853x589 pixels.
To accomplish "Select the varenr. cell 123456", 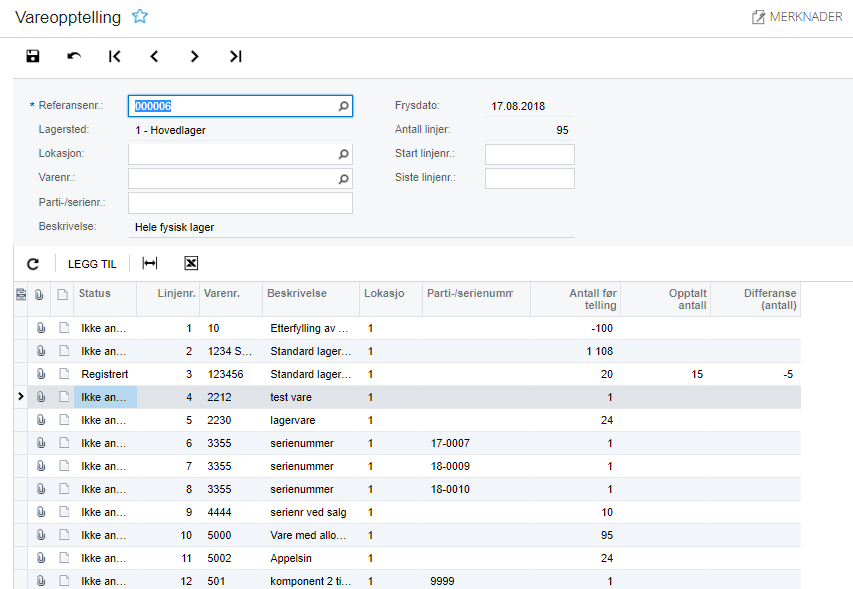I will click(x=231, y=374).
